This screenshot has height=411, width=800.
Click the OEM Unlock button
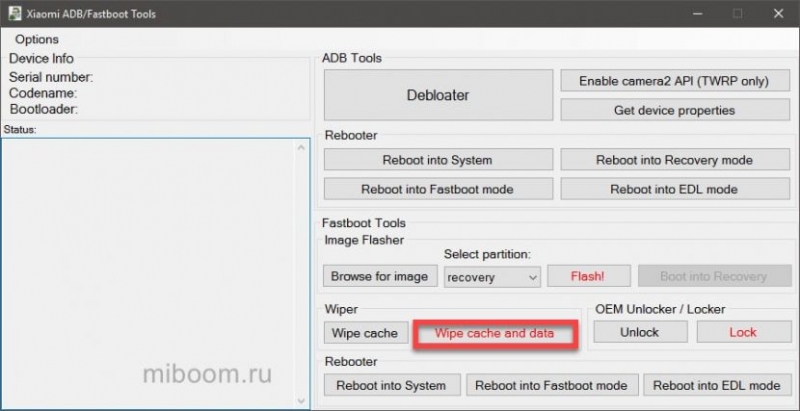[640, 332]
